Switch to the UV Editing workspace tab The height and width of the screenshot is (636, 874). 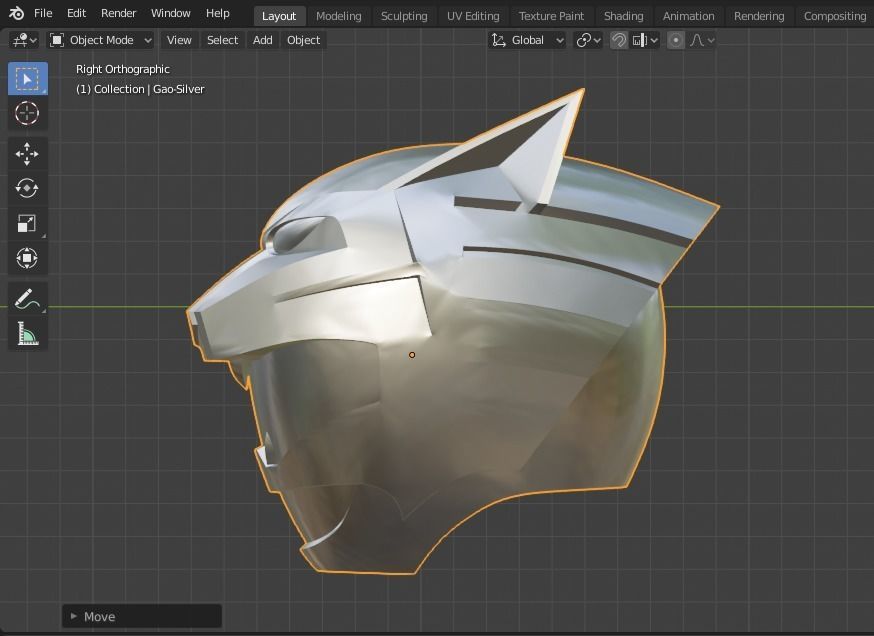pos(473,16)
